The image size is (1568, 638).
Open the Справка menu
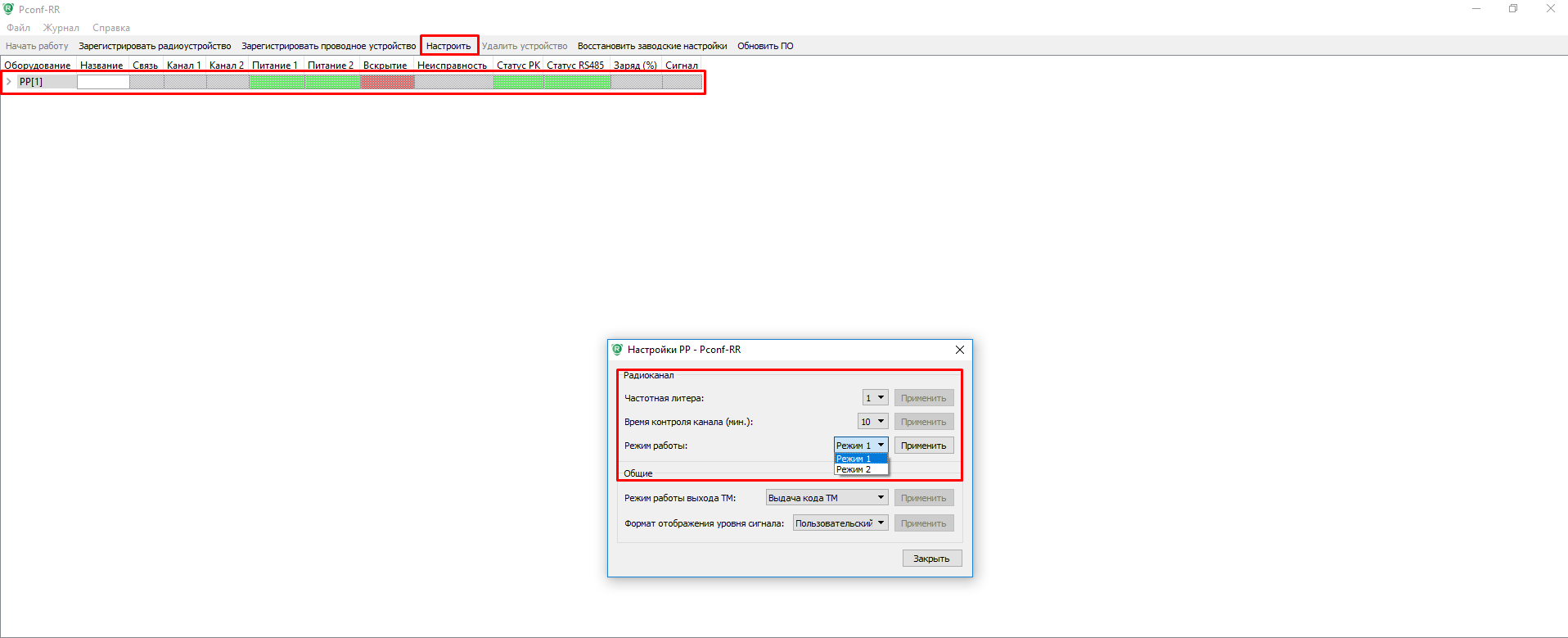[111, 28]
